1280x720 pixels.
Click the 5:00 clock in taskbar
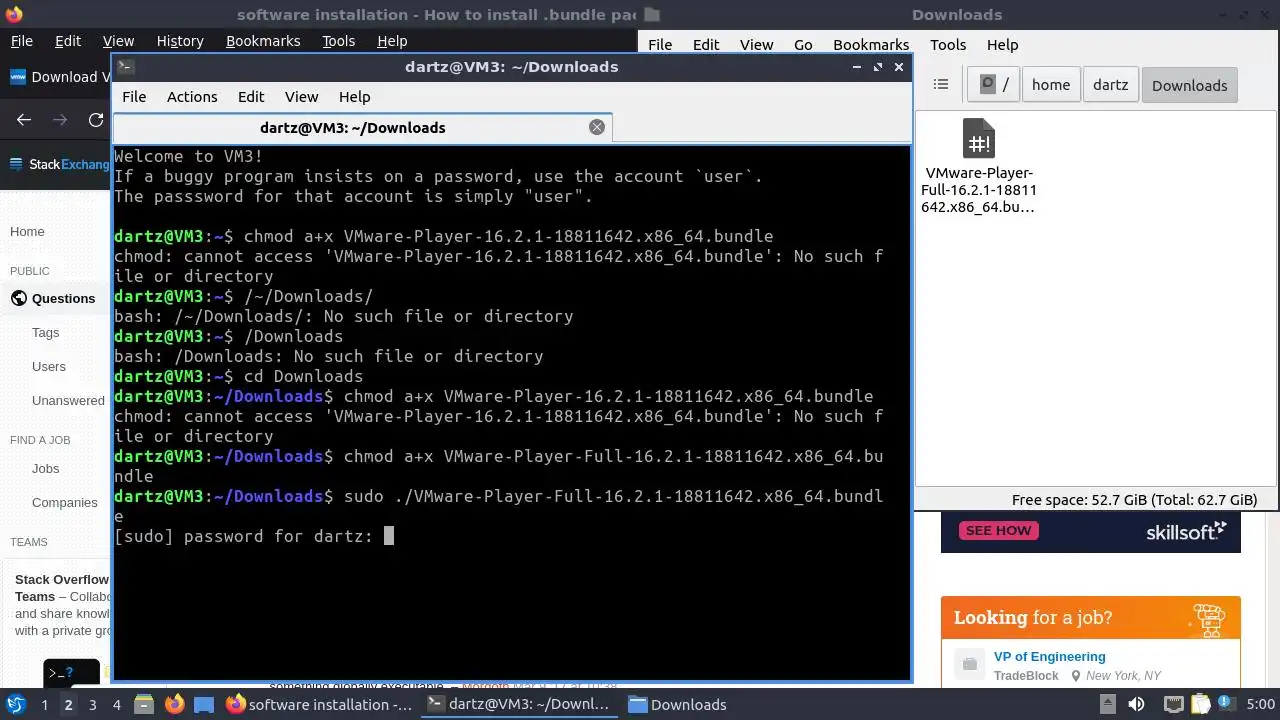click(1261, 705)
